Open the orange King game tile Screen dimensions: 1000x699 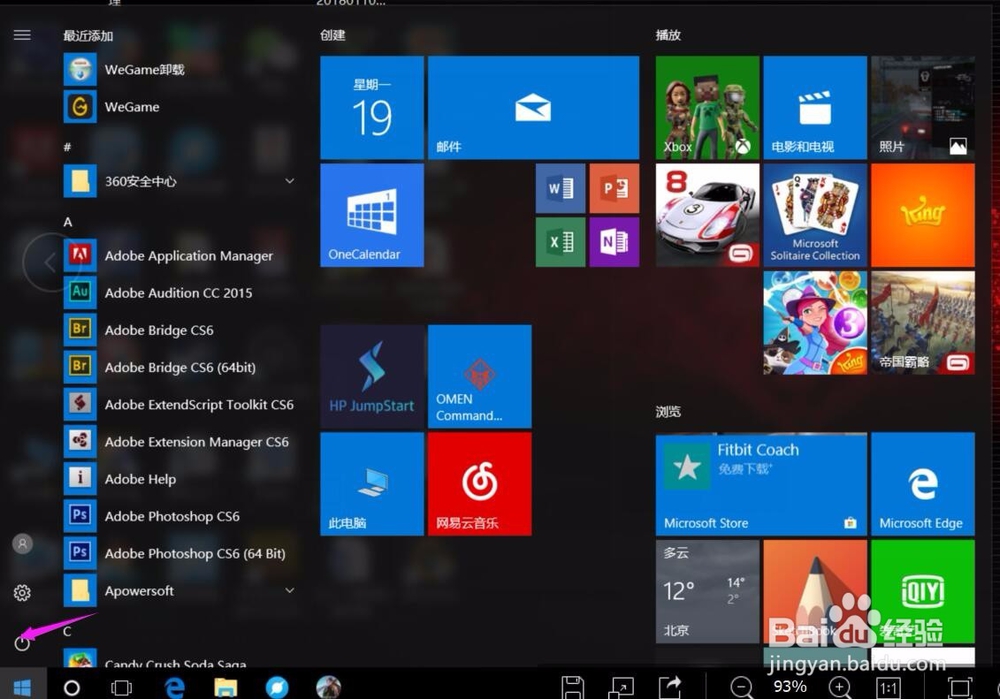pos(923,215)
